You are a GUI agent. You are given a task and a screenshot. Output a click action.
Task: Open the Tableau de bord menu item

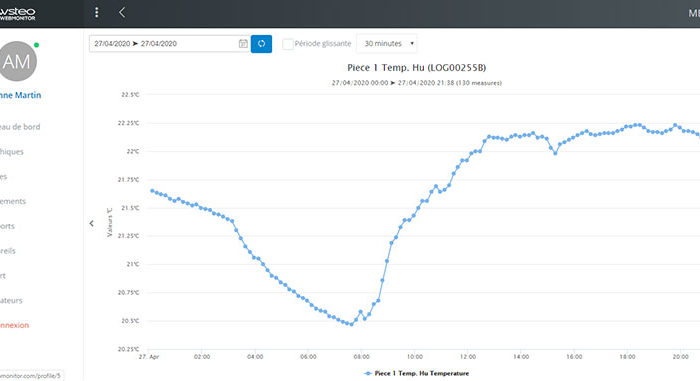point(20,127)
